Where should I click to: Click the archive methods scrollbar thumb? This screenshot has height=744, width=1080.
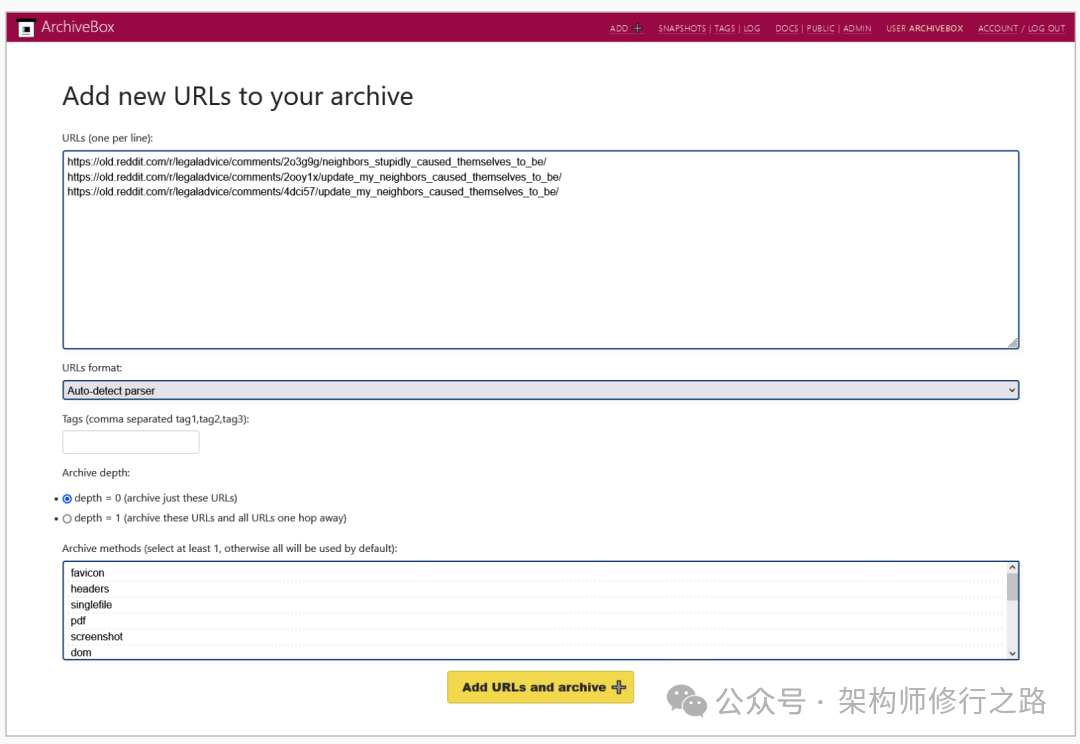pos(1012,587)
